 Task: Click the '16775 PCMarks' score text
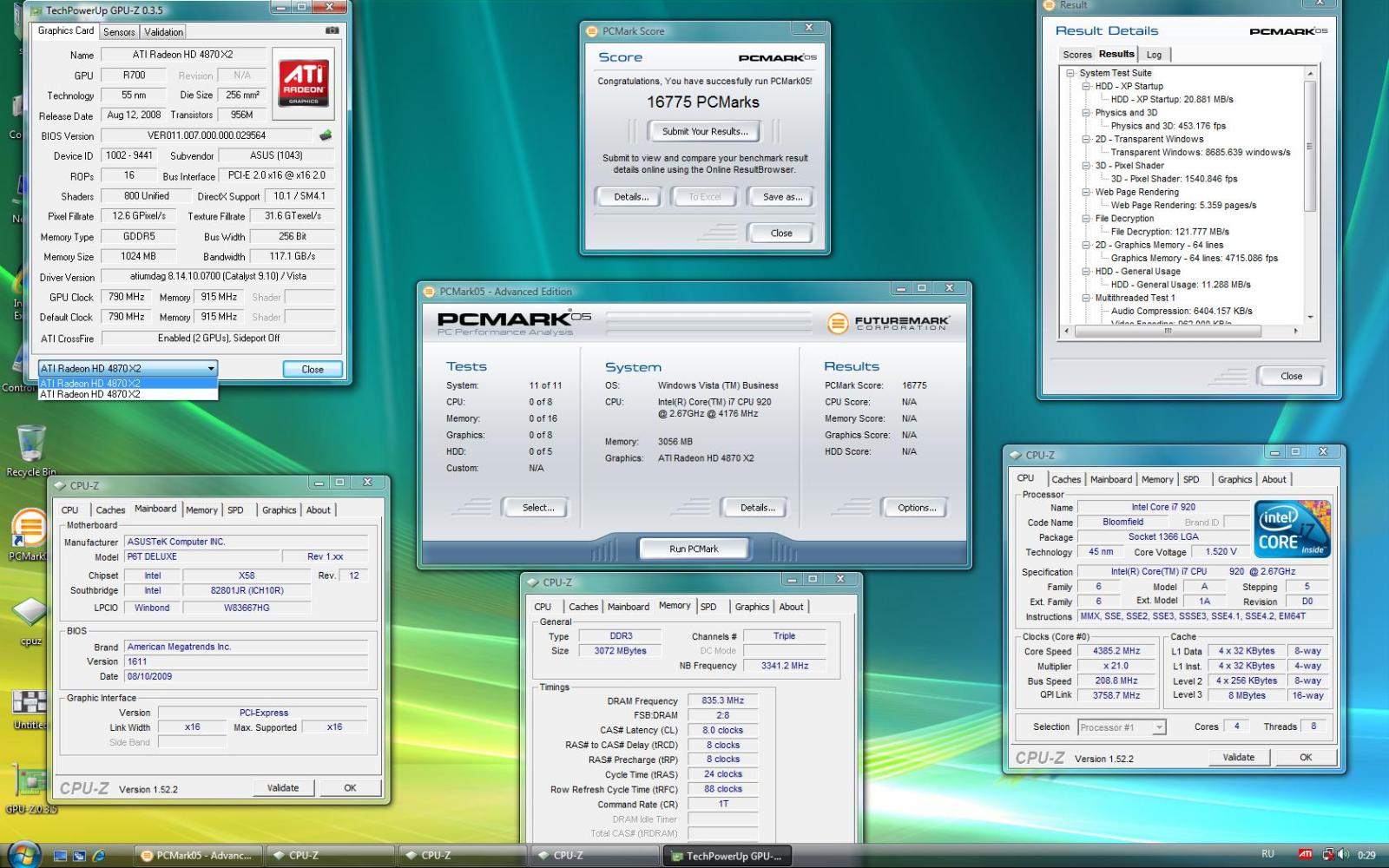point(703,102)
